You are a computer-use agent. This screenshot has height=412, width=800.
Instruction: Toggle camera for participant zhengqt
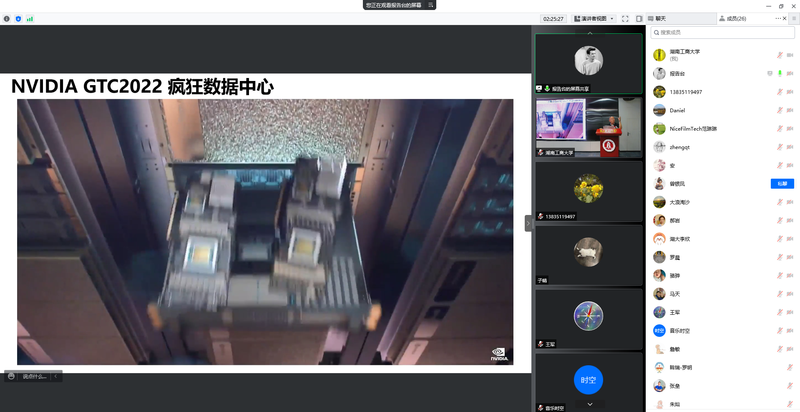[x=790, y=146]
